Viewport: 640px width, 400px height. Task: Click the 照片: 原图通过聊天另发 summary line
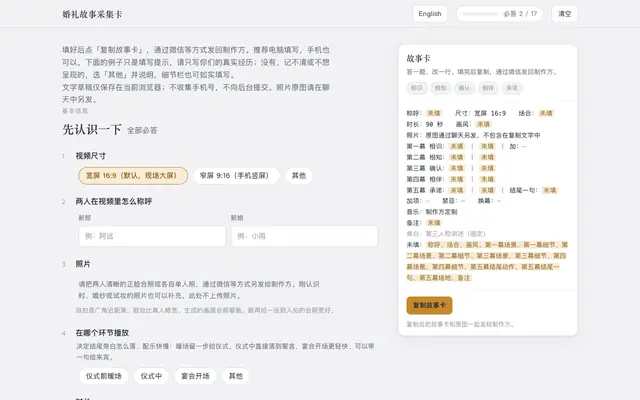click(473, 135)
